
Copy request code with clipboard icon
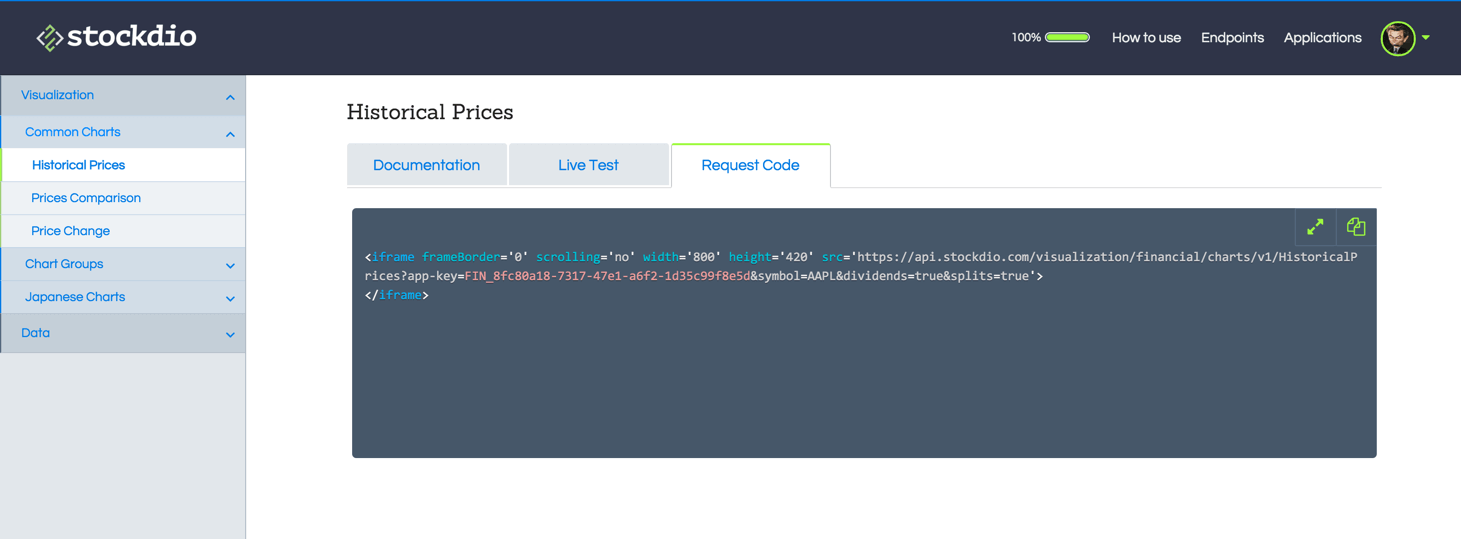(x=1356, y=227)
